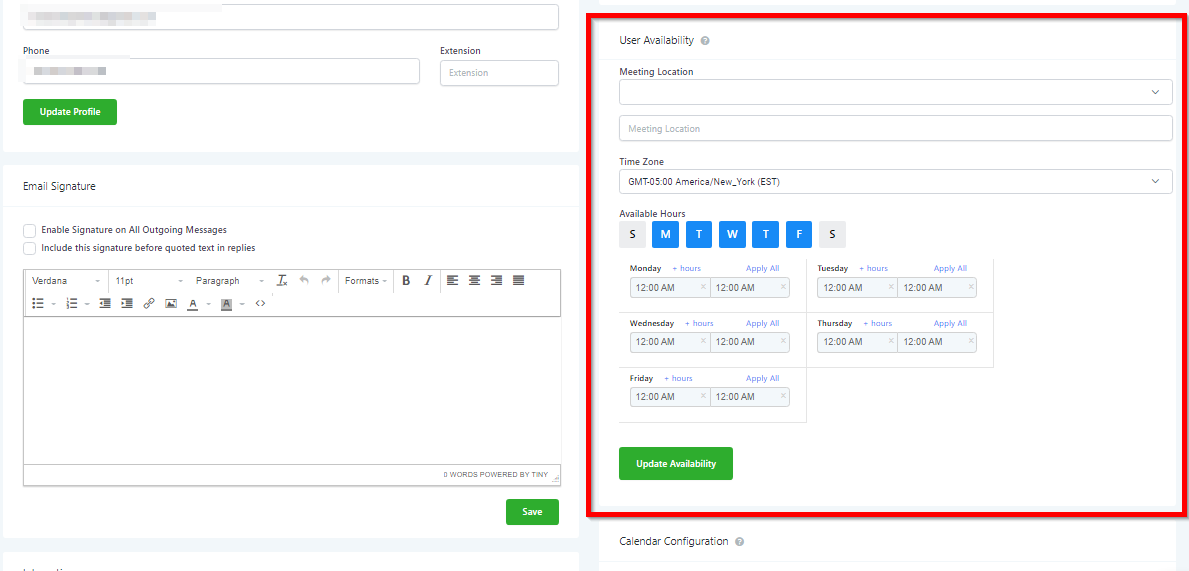Click the clear formatting icon
Image resolution: width=1189 pixels, height=571 pixels.
282,281
